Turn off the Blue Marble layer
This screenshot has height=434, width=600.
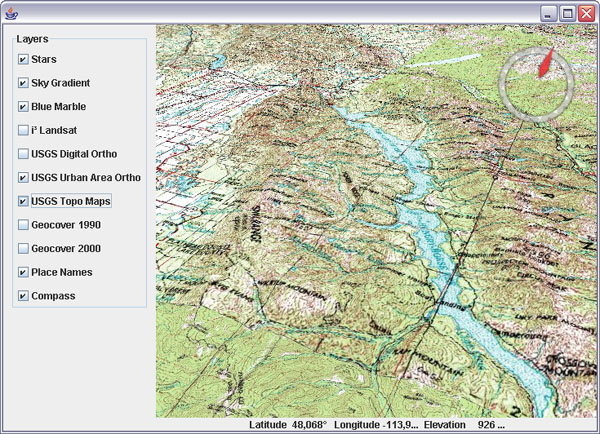(23, 107)
